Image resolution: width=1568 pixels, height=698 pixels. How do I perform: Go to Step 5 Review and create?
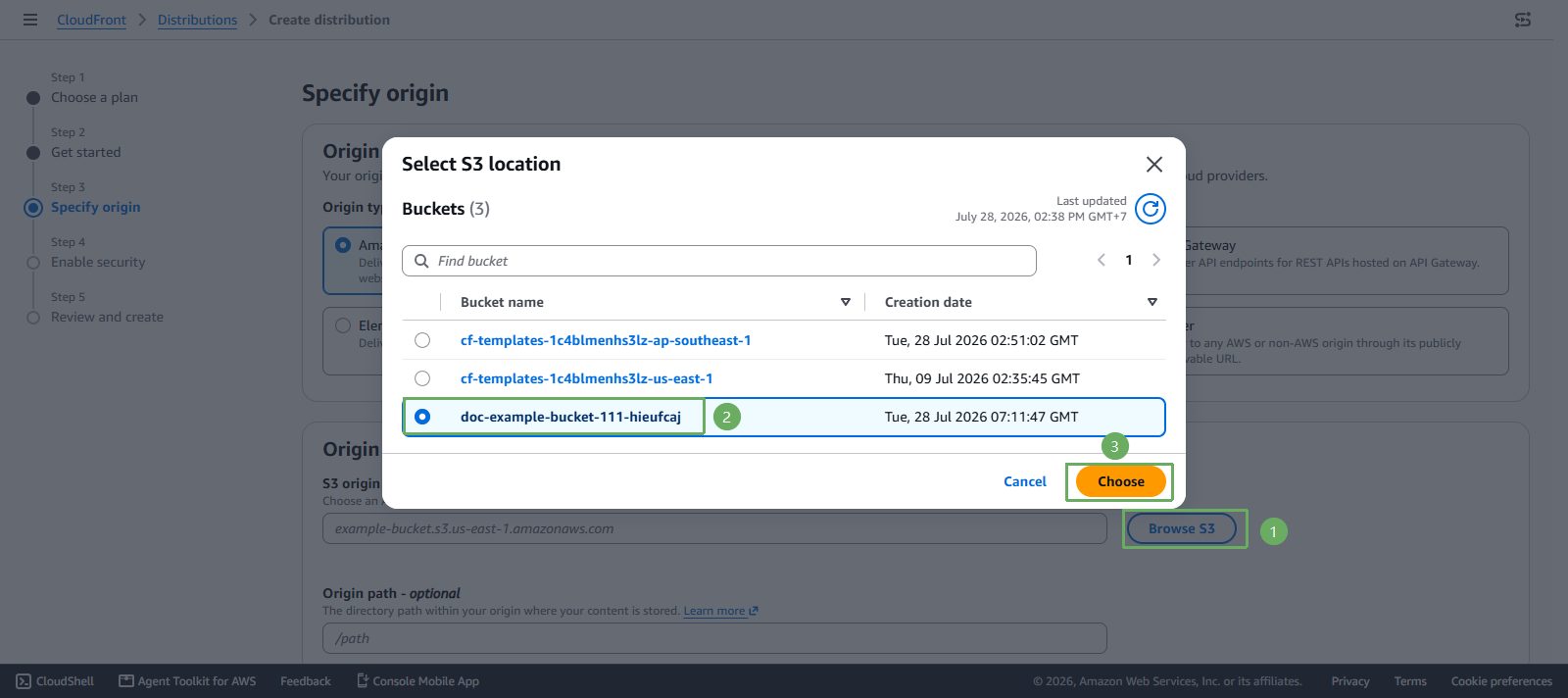[107, 317]
